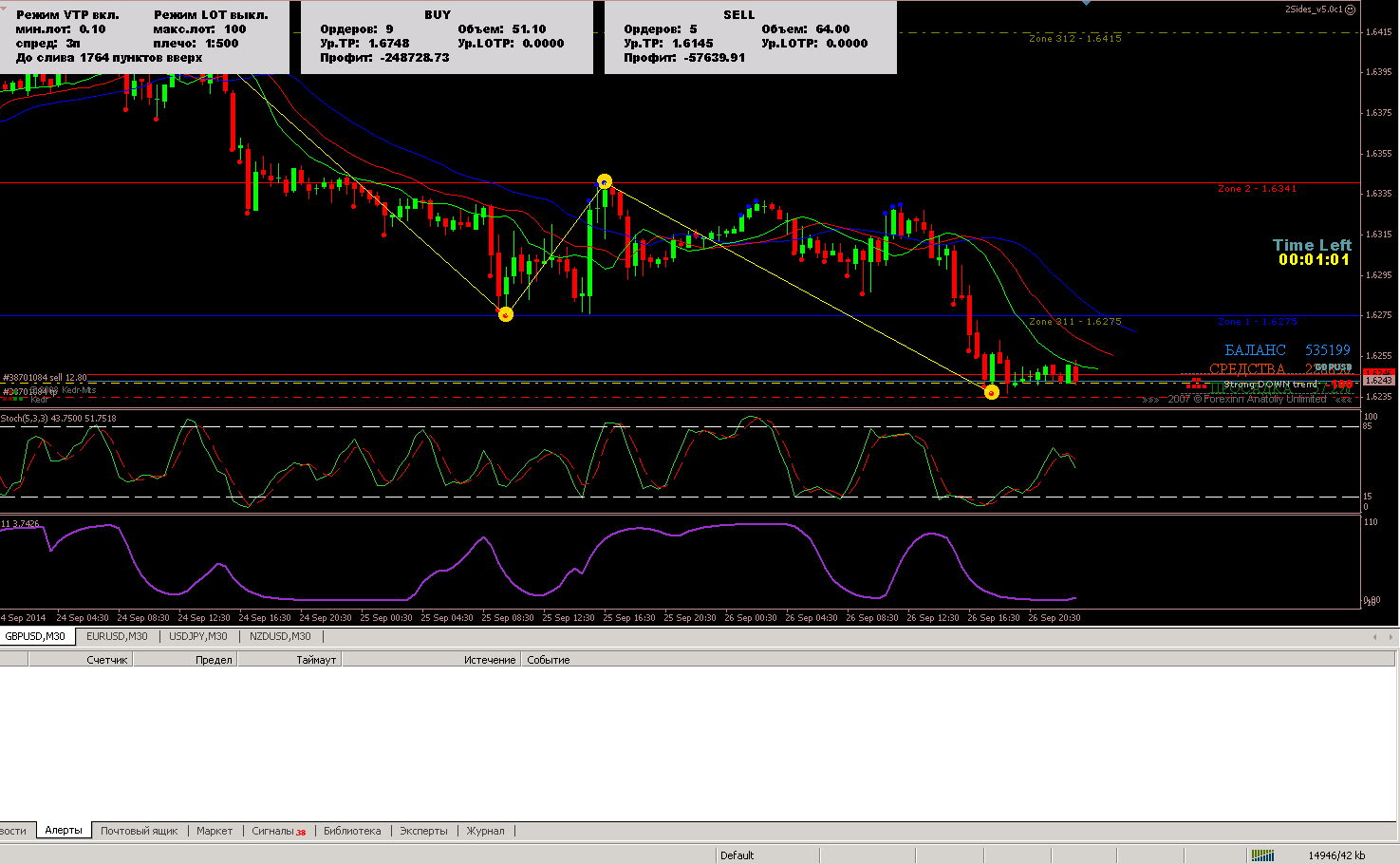Image resolution: width=1400 pixels, height=864 pixels.
Task: Open the USDJPY,M30 chart tab
Action: (x=198, y=636)
